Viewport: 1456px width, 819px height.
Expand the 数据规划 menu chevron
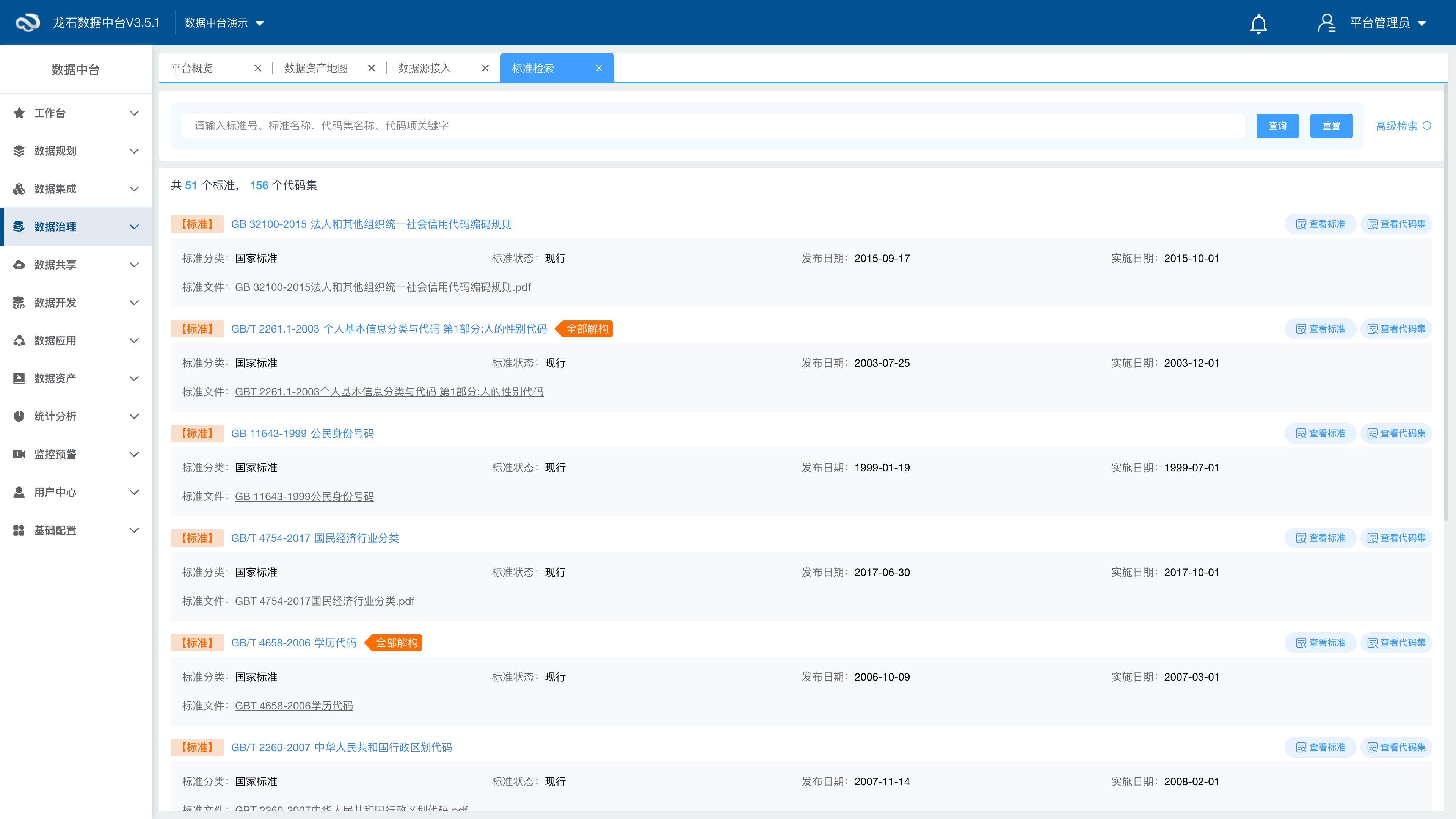134,151
